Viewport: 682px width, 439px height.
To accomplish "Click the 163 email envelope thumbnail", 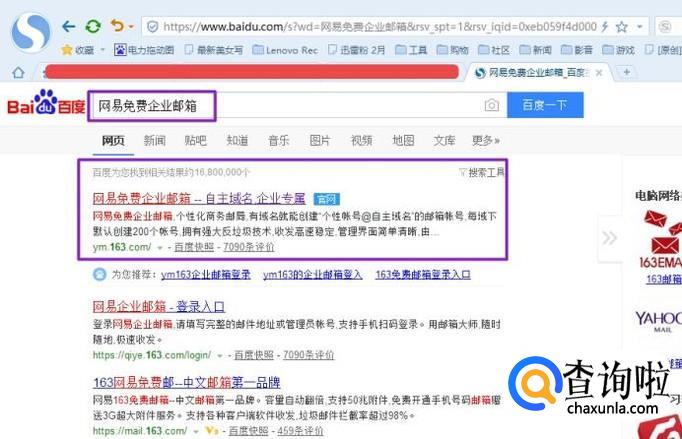I will pyautogui.click(x=661, y=238).
